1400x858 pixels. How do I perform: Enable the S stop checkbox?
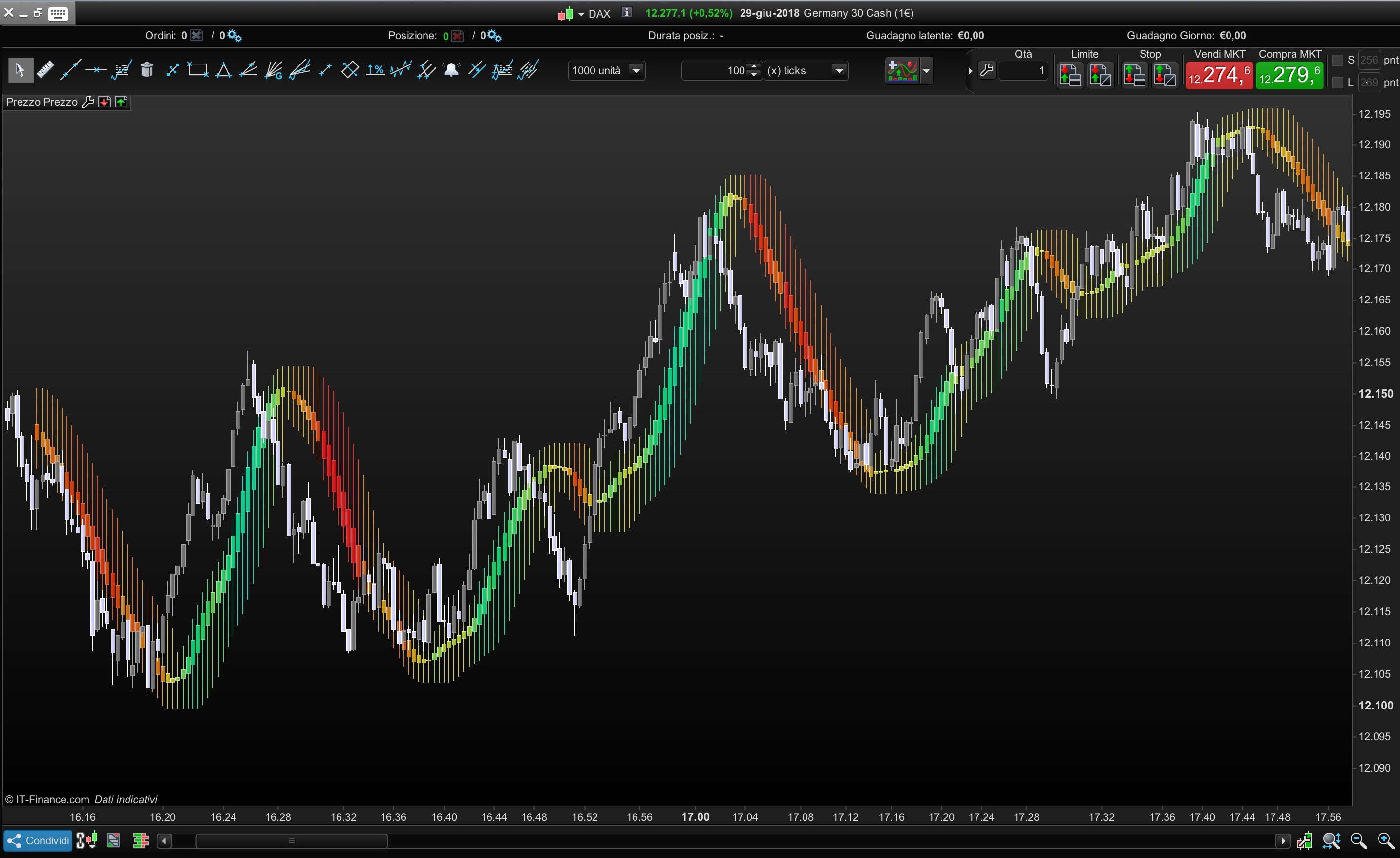click(1337, 60)
